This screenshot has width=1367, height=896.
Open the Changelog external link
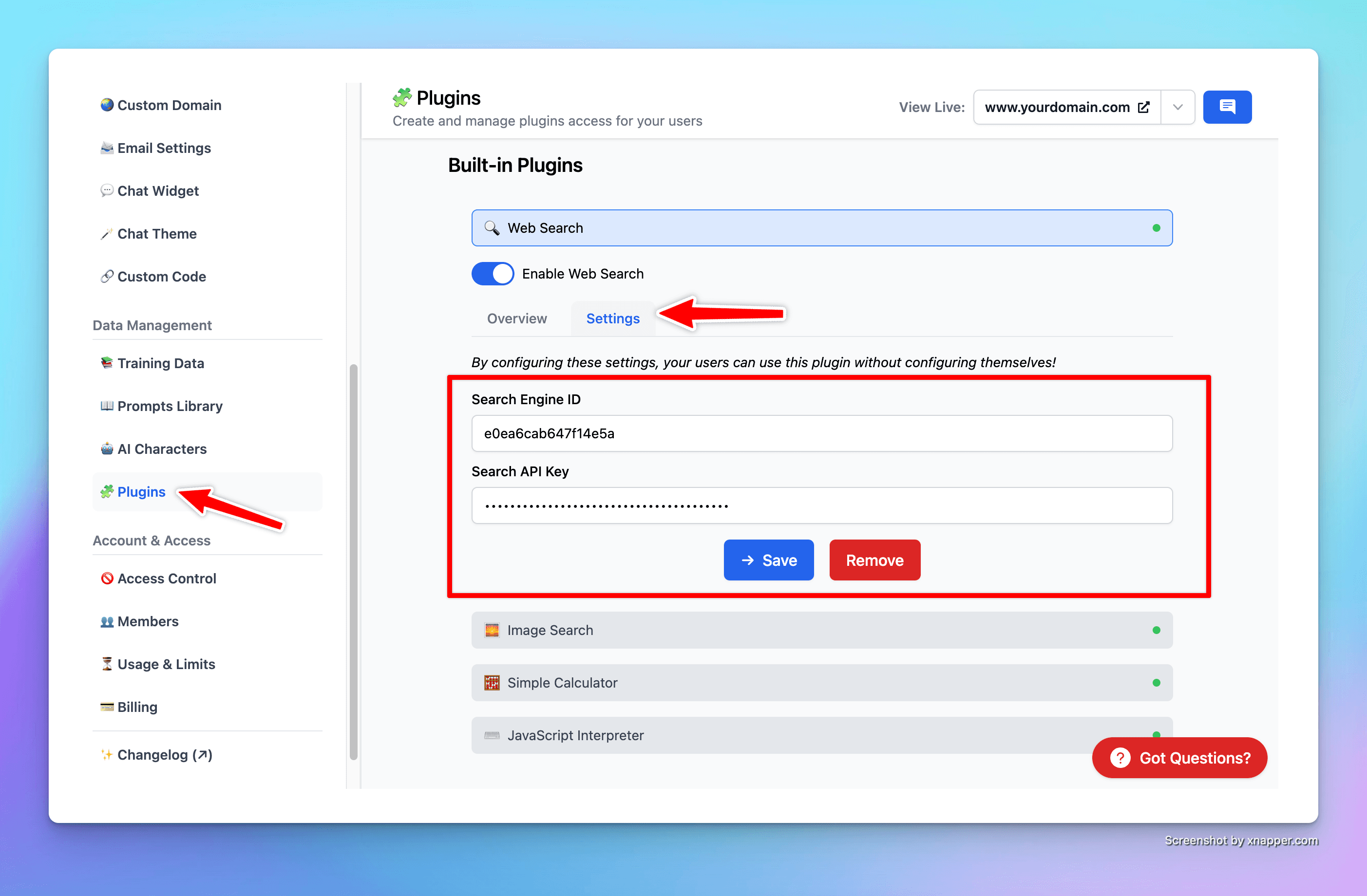(164, 755)
